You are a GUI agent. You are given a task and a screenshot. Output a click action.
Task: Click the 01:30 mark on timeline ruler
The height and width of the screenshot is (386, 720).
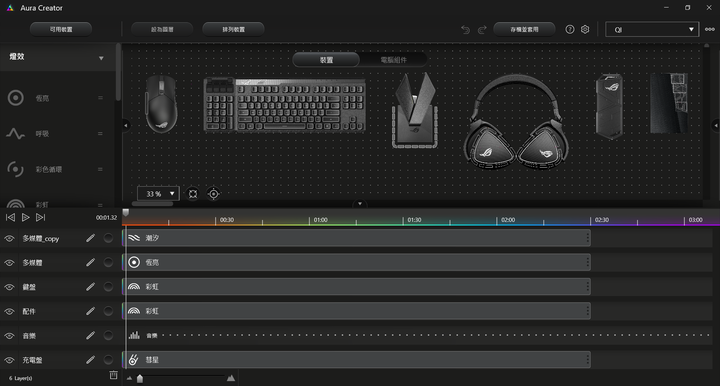pos(414,220)
